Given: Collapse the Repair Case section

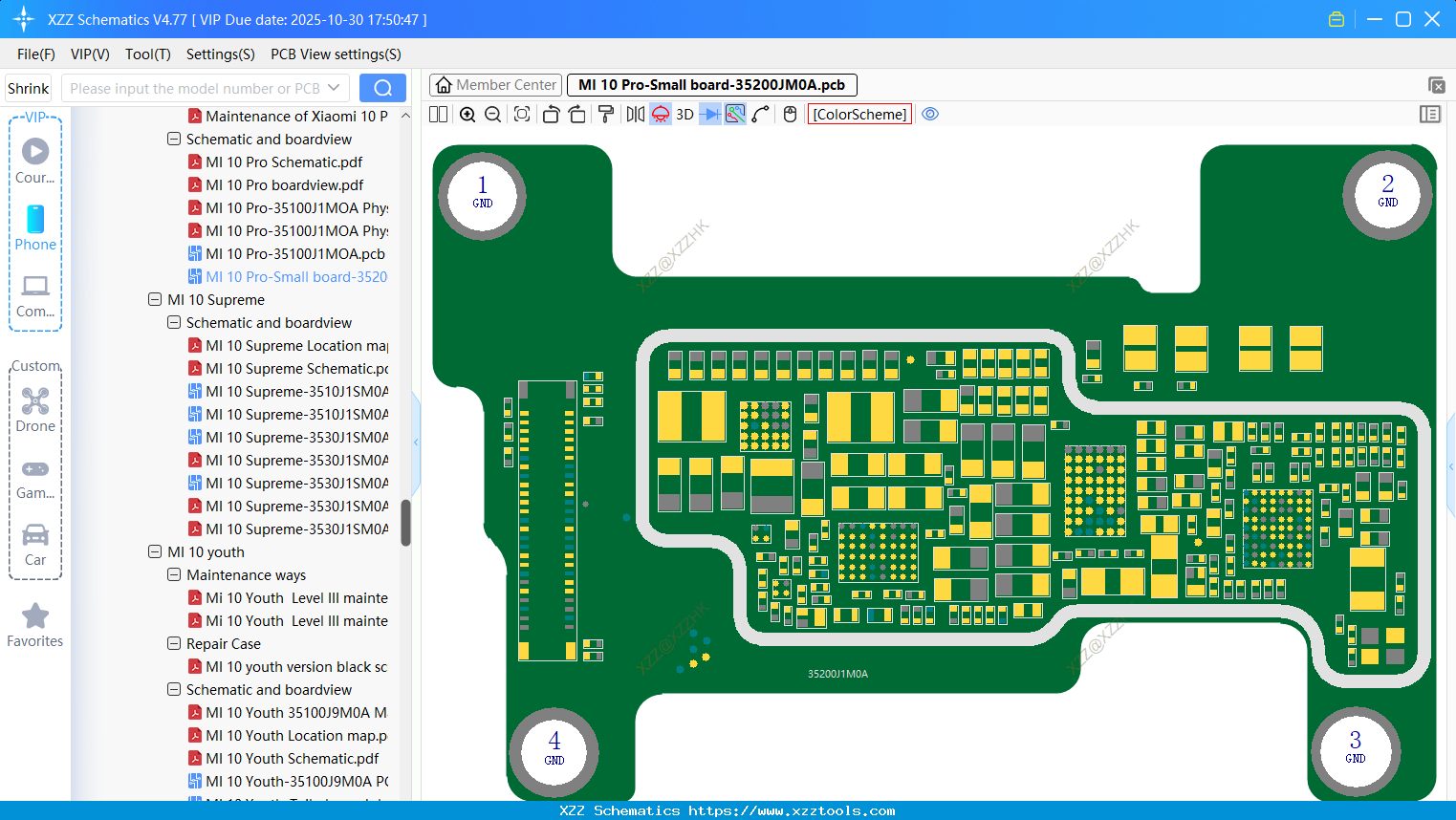Looking at the screenshot, I should [174, 643].
